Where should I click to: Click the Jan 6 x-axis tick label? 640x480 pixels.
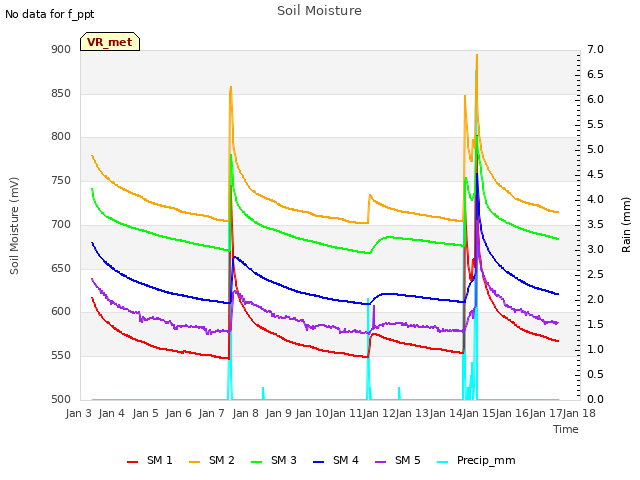179,413
